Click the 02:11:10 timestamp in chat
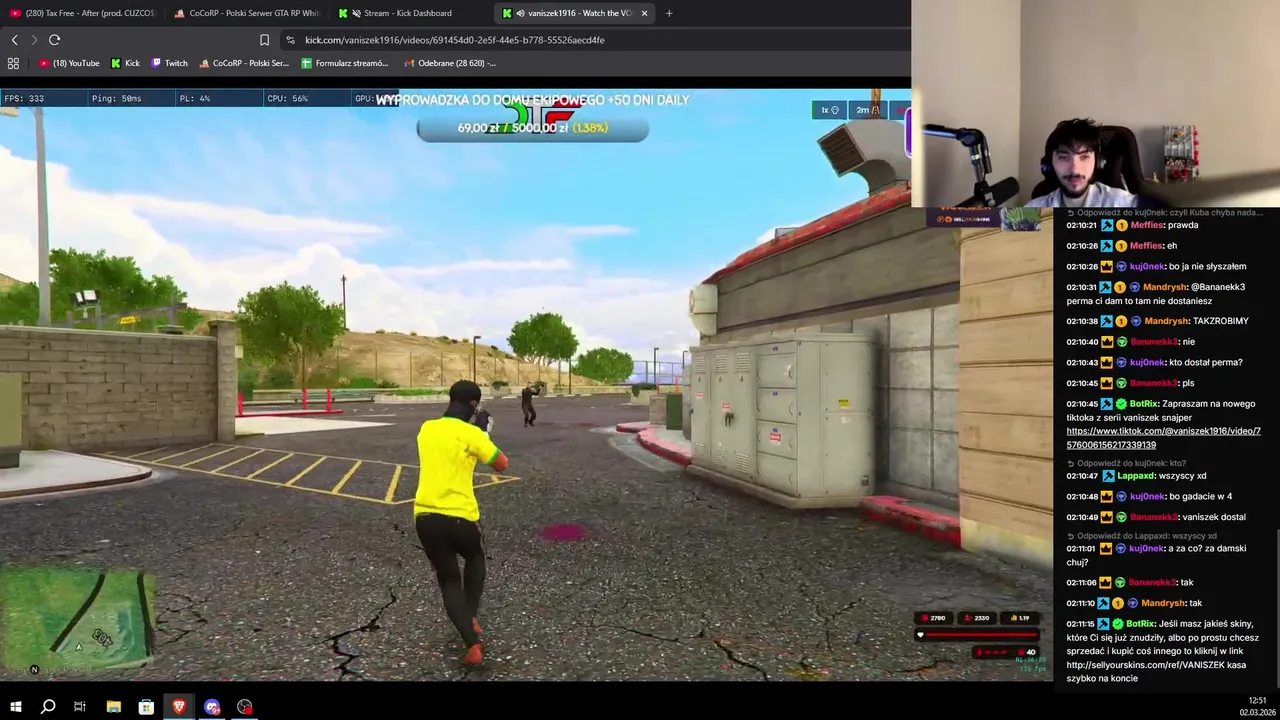This screenshot has height=720, width=1280. (x=1082, y=603)
